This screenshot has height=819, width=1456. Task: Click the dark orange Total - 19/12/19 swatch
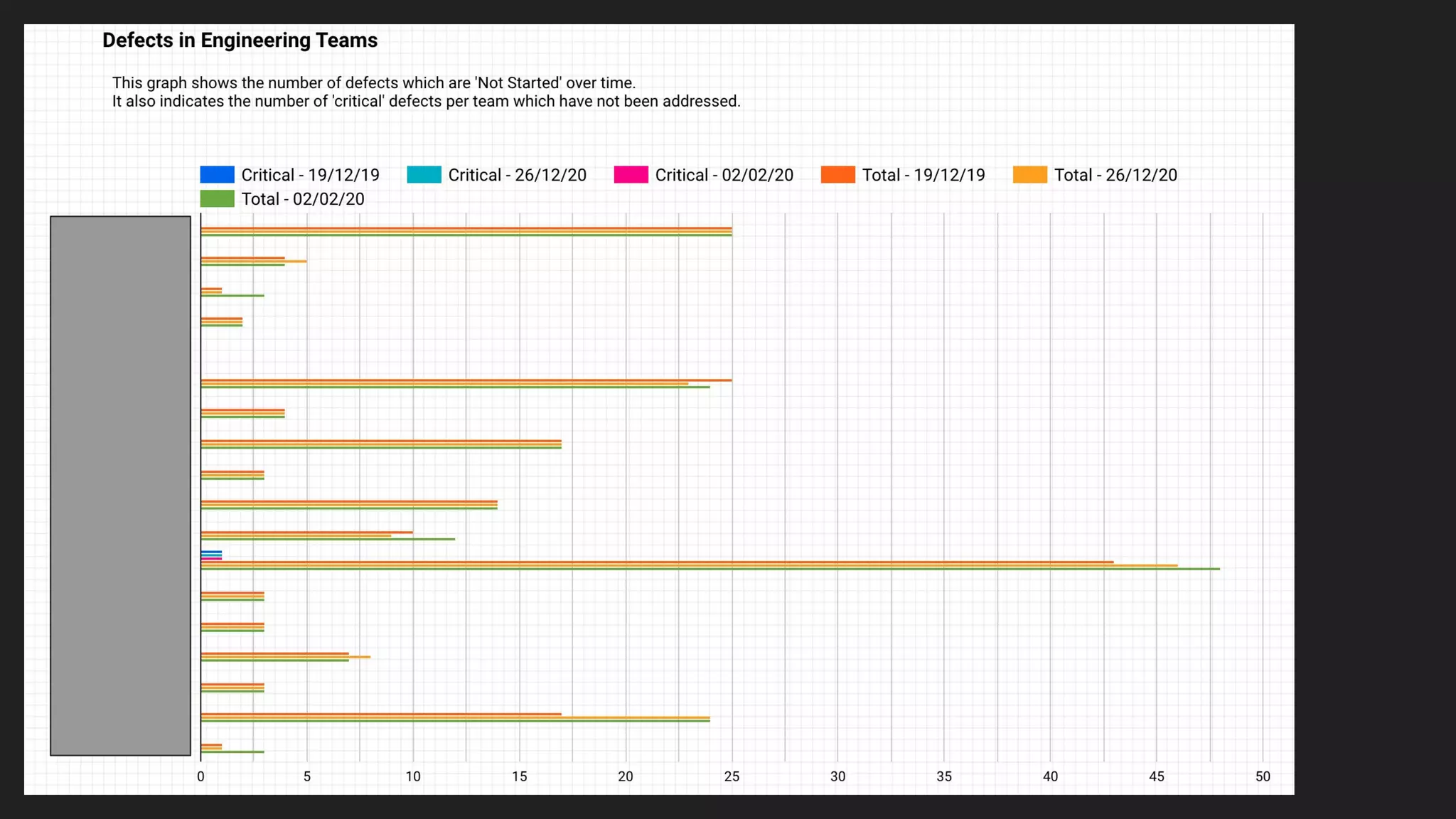[x=837, y=175]
